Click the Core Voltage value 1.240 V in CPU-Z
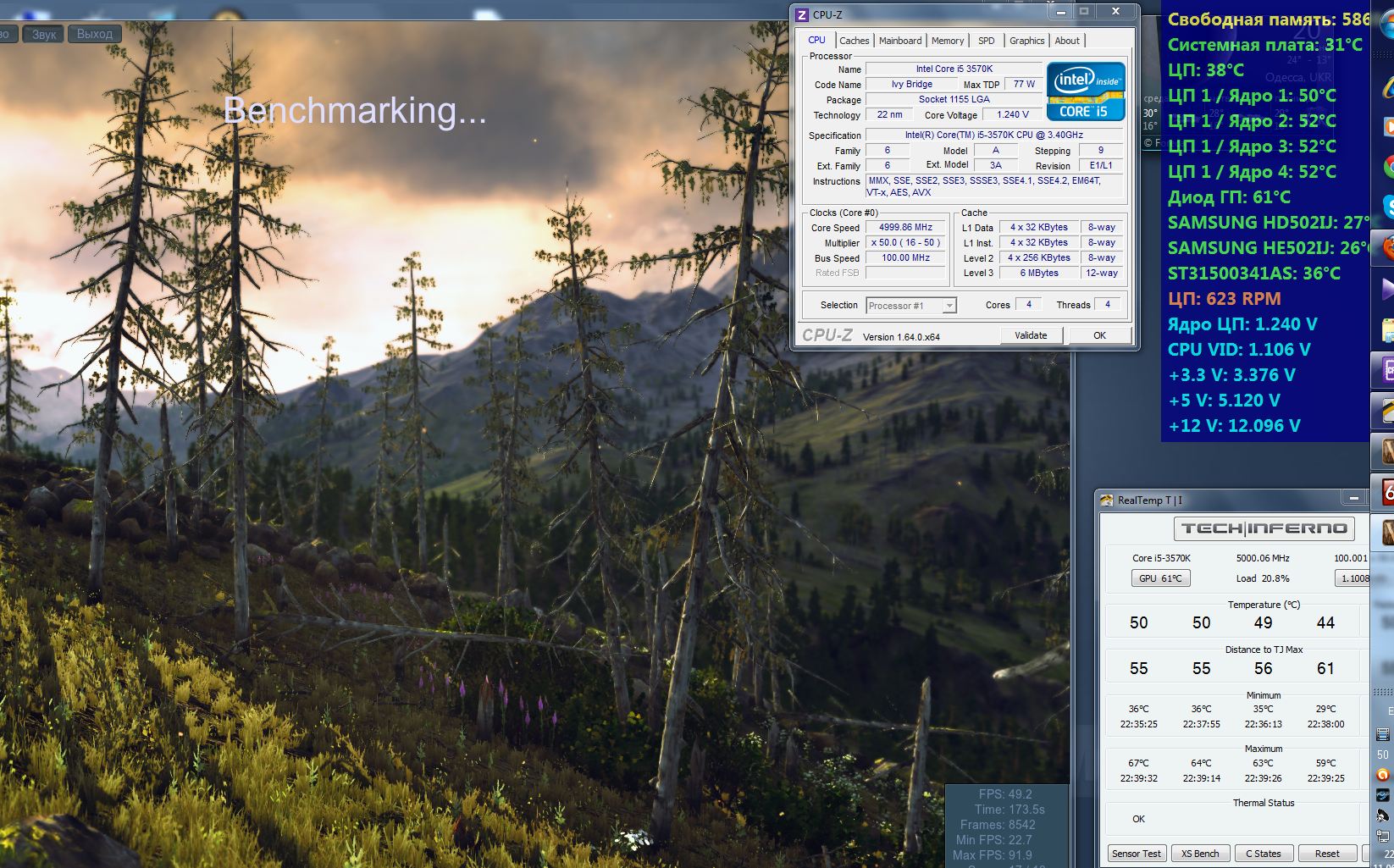The image size is (1394, 868). pos(1013,114)
